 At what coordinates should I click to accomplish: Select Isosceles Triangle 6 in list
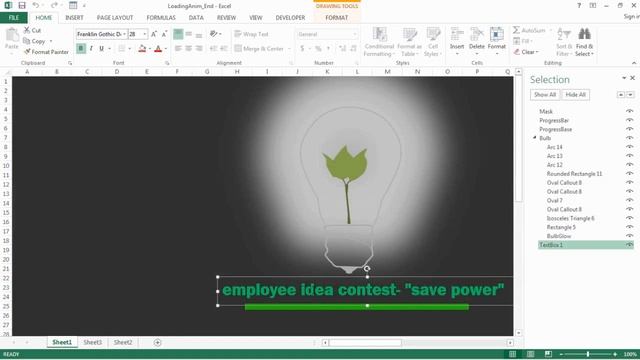coord(570,218)
